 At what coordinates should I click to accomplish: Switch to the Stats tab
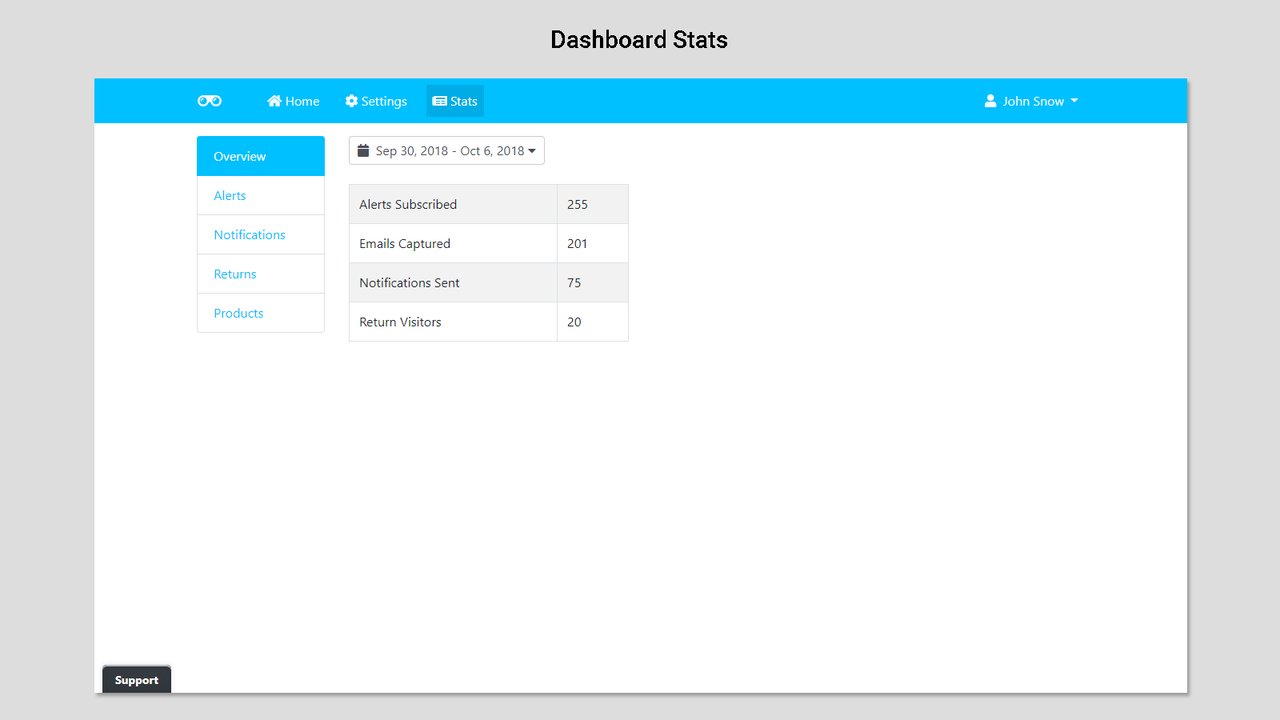pyautogui.click(x=455, y=100)
